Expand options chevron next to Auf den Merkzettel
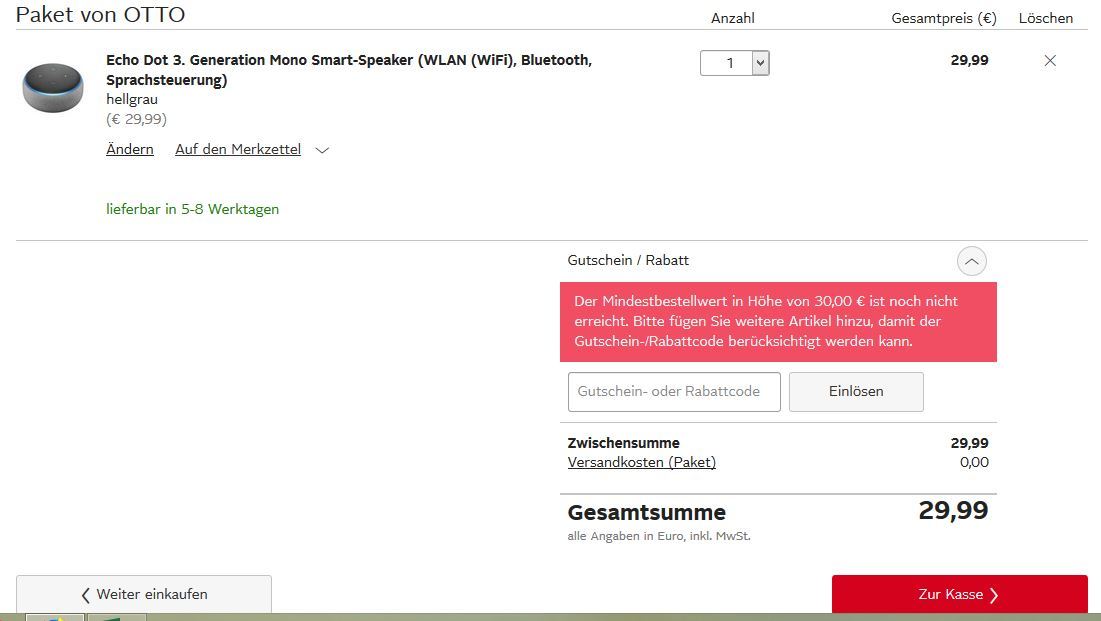The image size is (1101, 621). click(x=322, y=150)
